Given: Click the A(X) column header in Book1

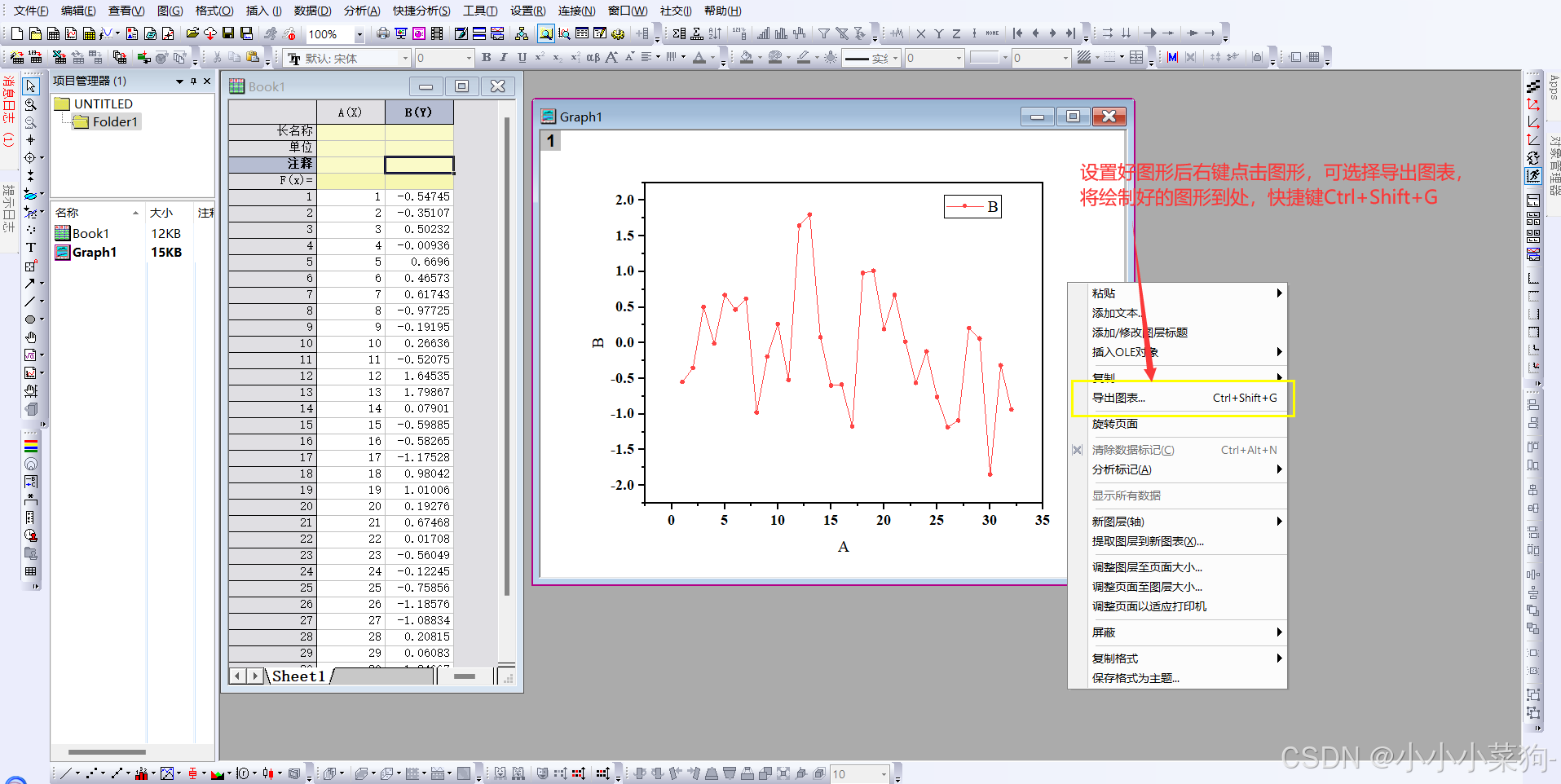Looking at the screenshot, I should (x=350, y=112).
